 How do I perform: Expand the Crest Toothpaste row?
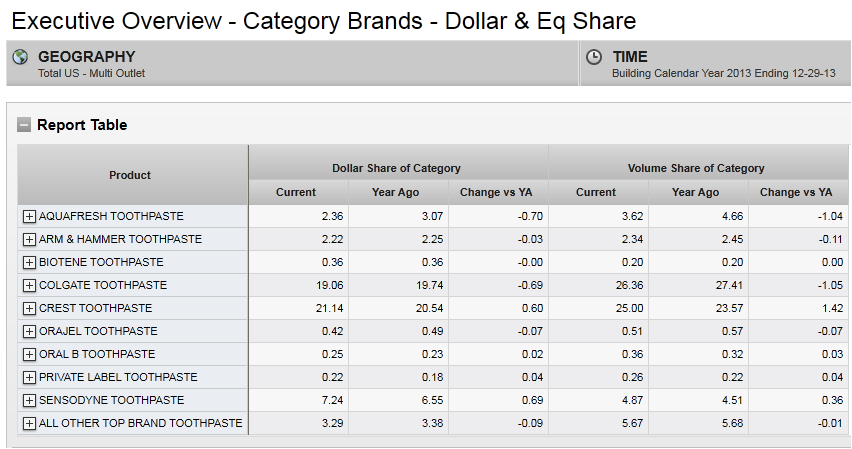coord(29,308)
